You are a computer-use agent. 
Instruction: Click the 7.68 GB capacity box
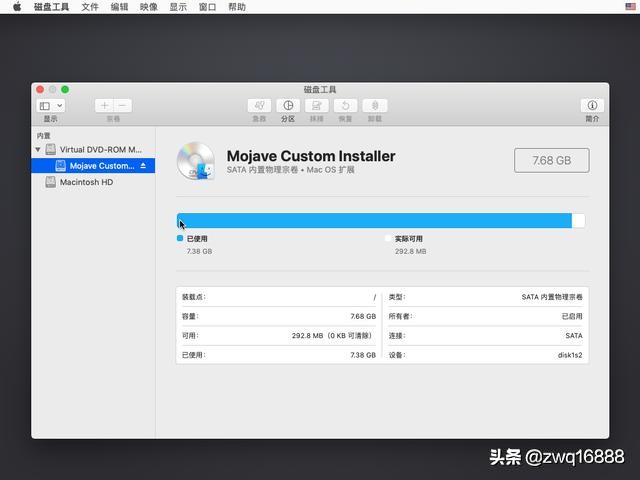(552, 160)
